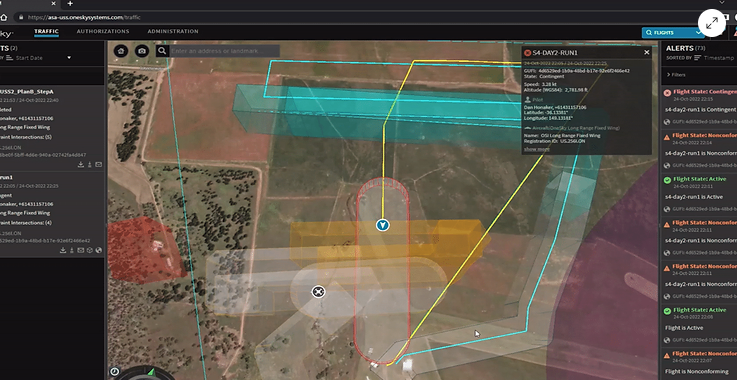The width and height of the screenshot is (737, 380).
Task: Click the home view icon on the map
Action: [121, 51]
